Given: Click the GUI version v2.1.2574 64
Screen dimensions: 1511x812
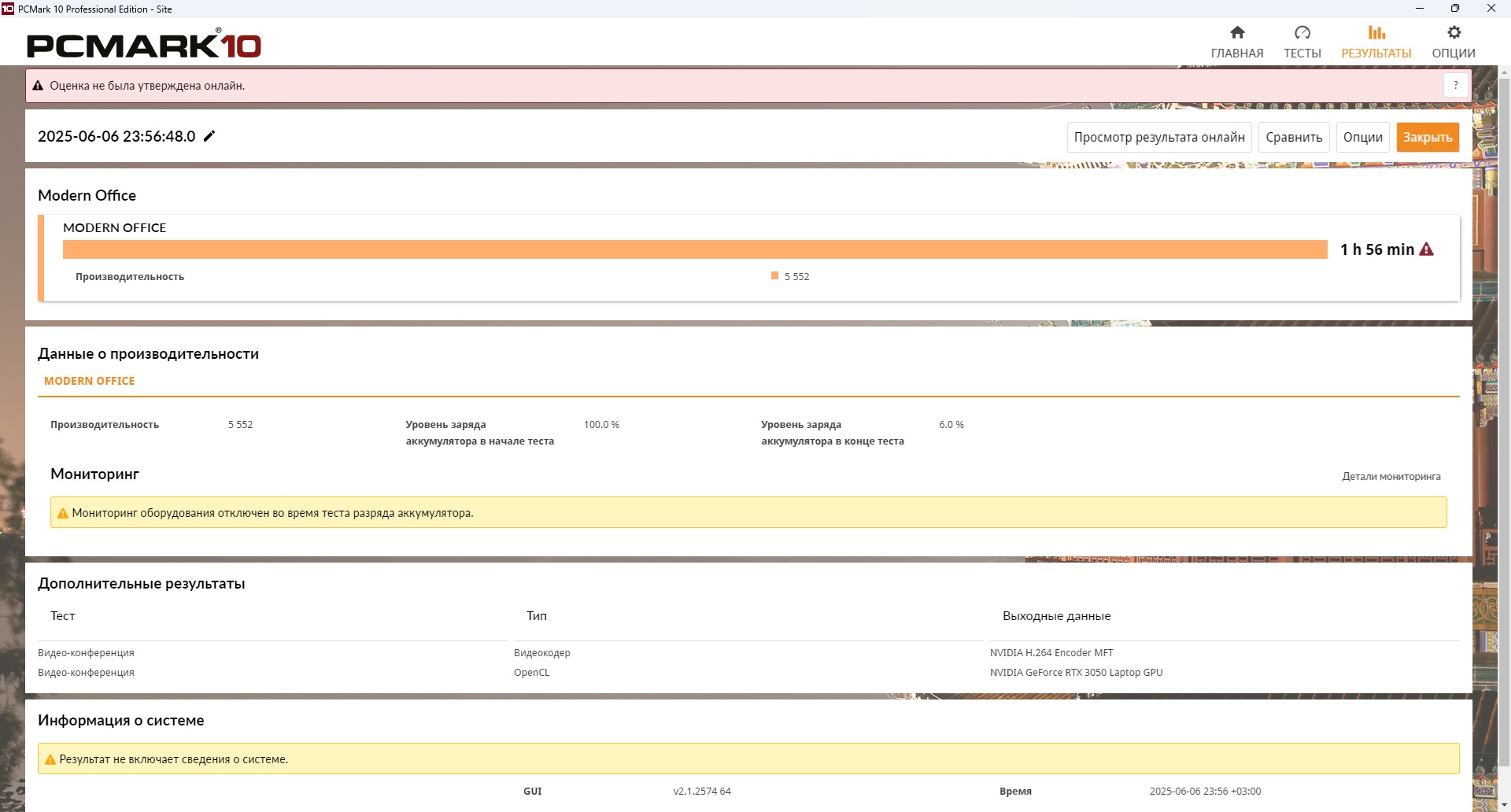Looking at the screenshot, I should [702, 792].
